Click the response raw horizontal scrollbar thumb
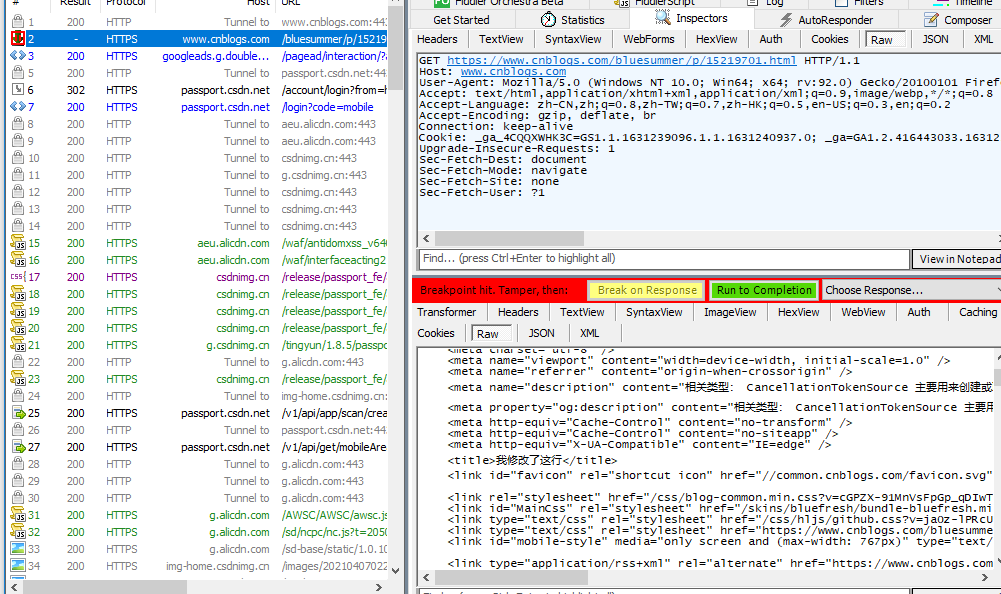This screenshot has width=1001, height=594. coord(510,577)
